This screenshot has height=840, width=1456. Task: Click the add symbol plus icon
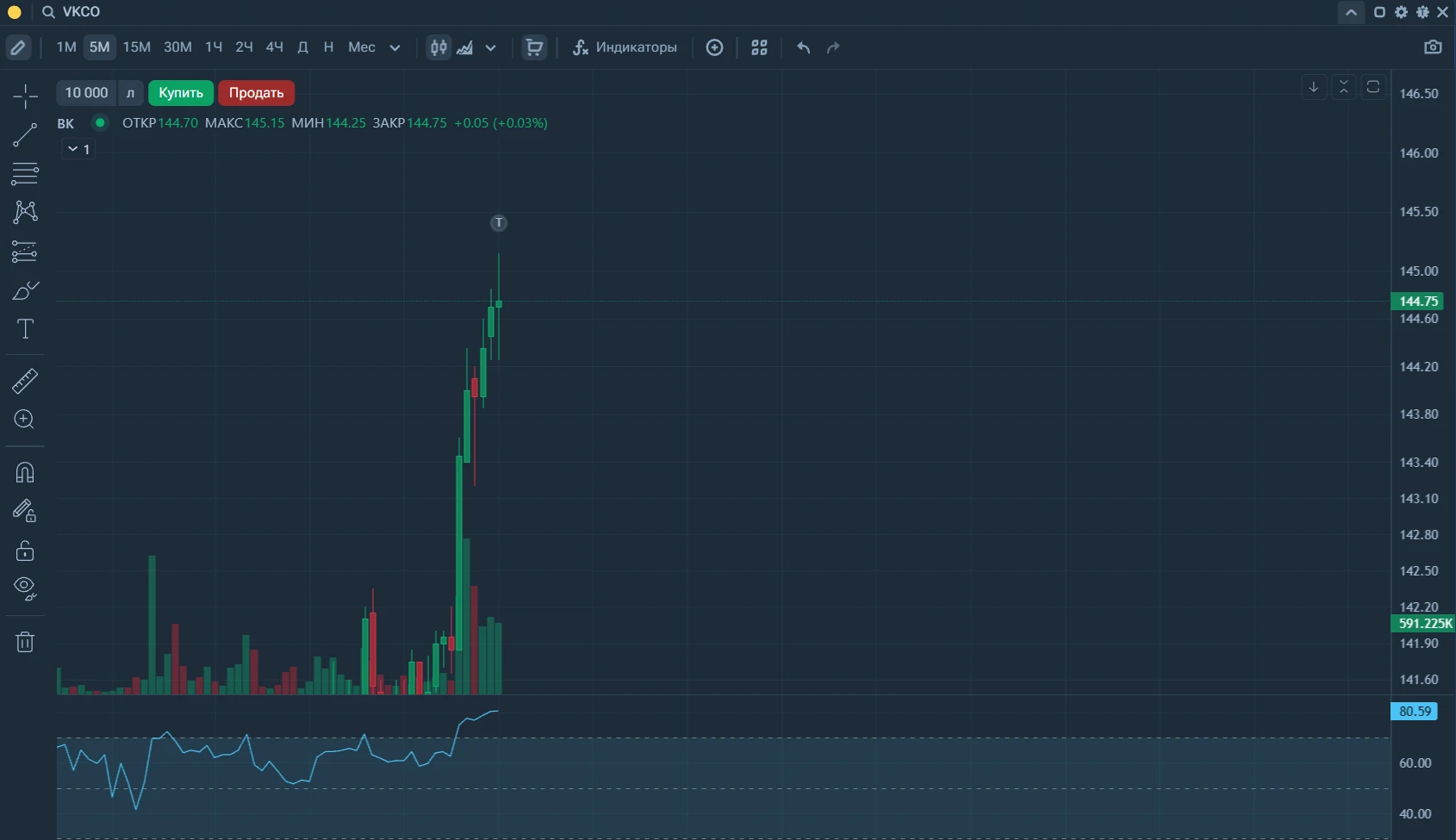click(714, 47)
